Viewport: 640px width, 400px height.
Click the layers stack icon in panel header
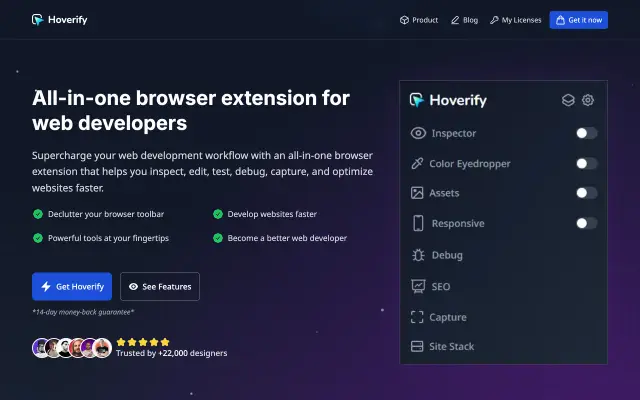pos(568,100)
